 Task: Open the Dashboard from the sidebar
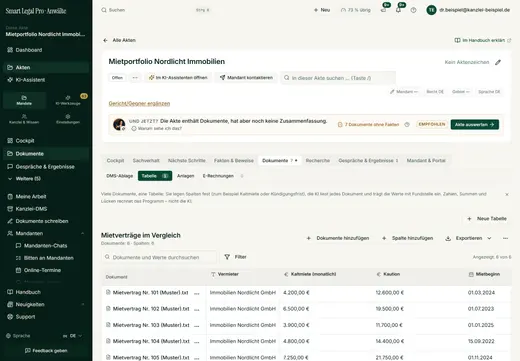(x=46, y=50)
